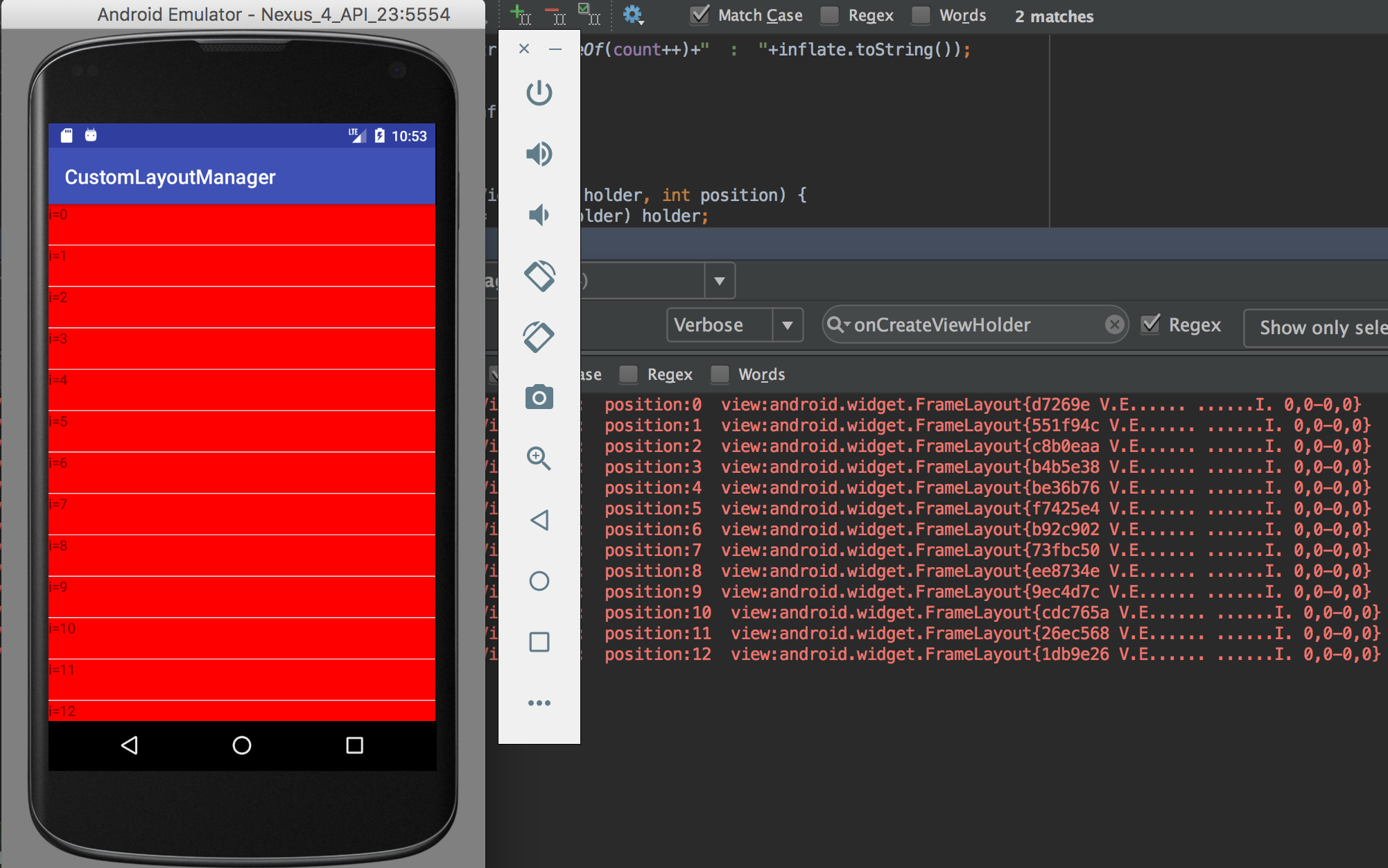Click inside the onCreateViewHolder search field

point(971,324)
